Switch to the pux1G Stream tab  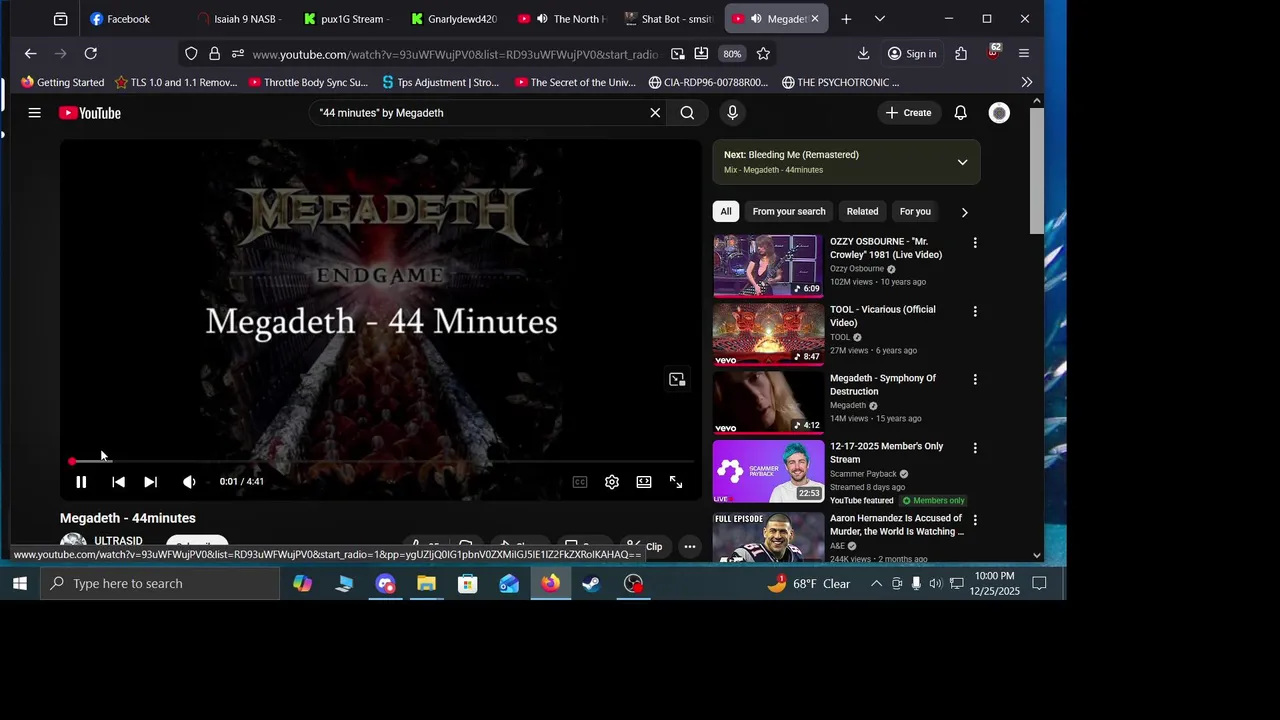pyautogui.click(x=347, y=19)
